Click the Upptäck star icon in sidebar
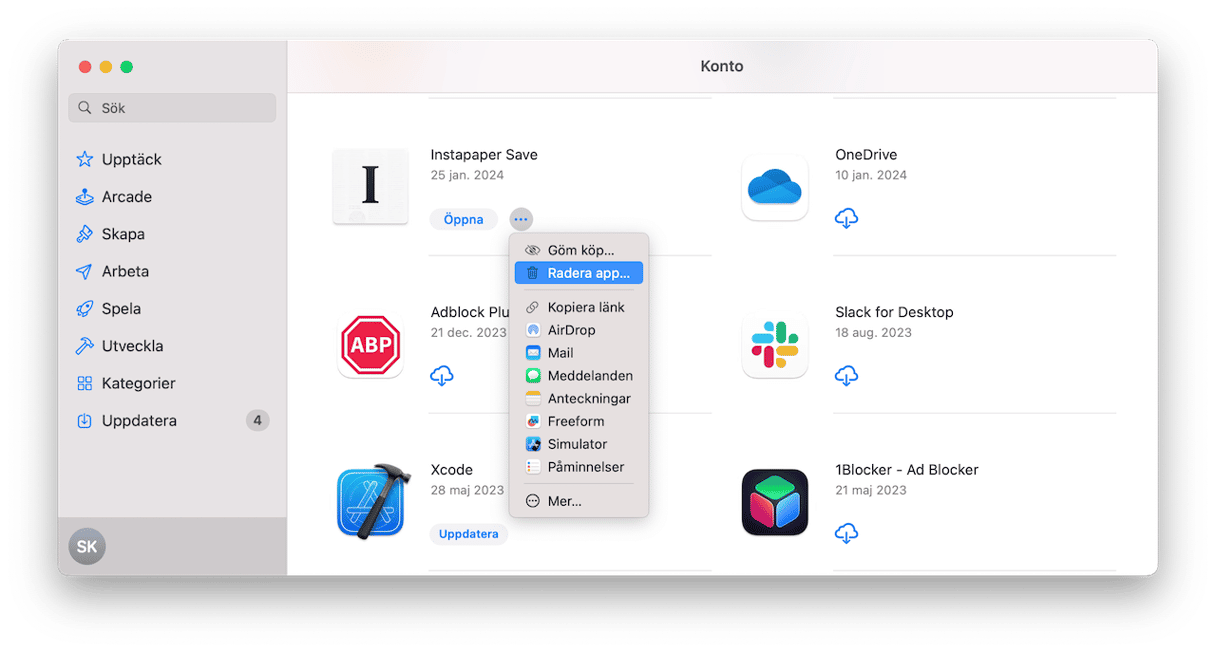The width and height of the screenshot is (1216, 652). click(x=84, y=159)
